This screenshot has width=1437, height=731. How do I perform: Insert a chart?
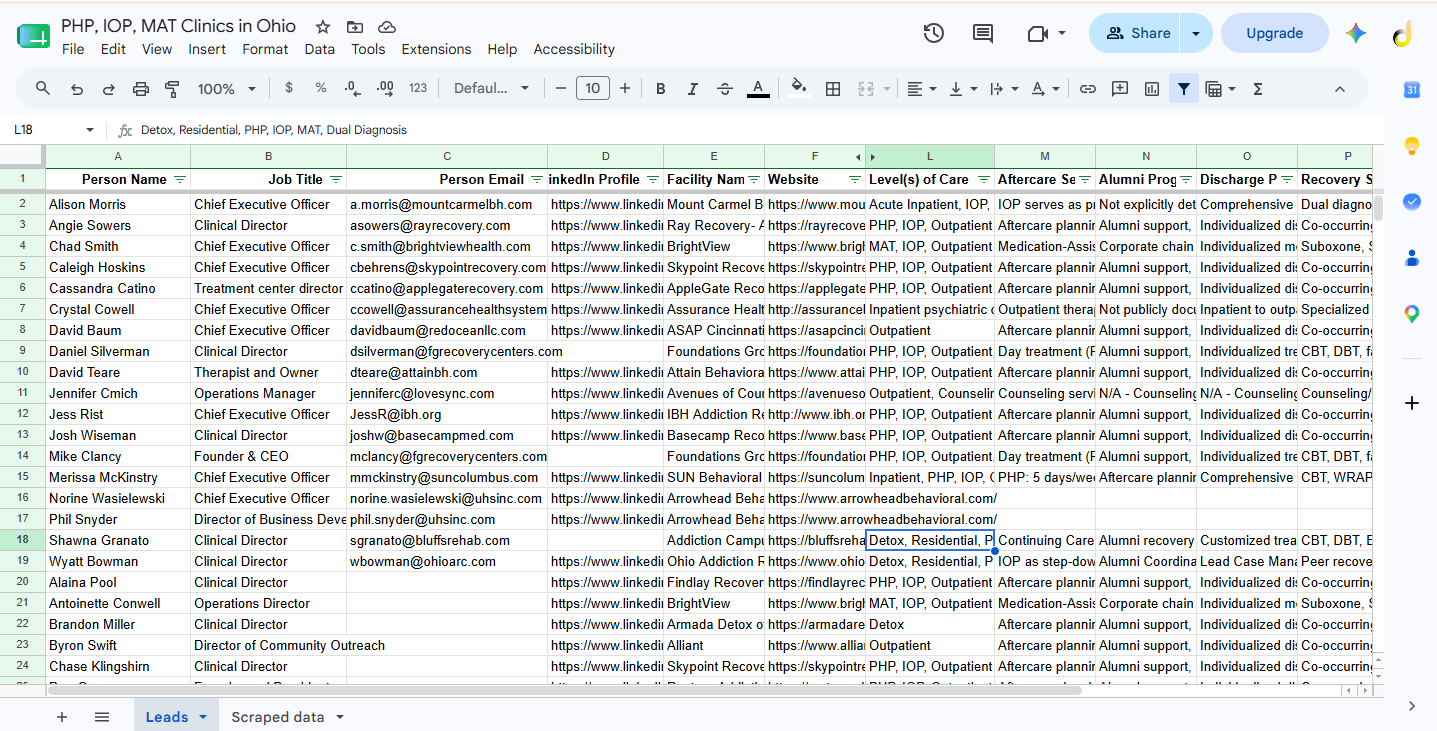tap(1152, 88)
